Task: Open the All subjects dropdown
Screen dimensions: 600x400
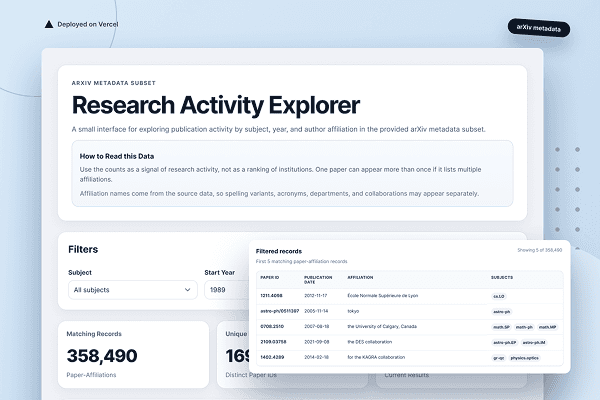Action: tap(133, 290)
